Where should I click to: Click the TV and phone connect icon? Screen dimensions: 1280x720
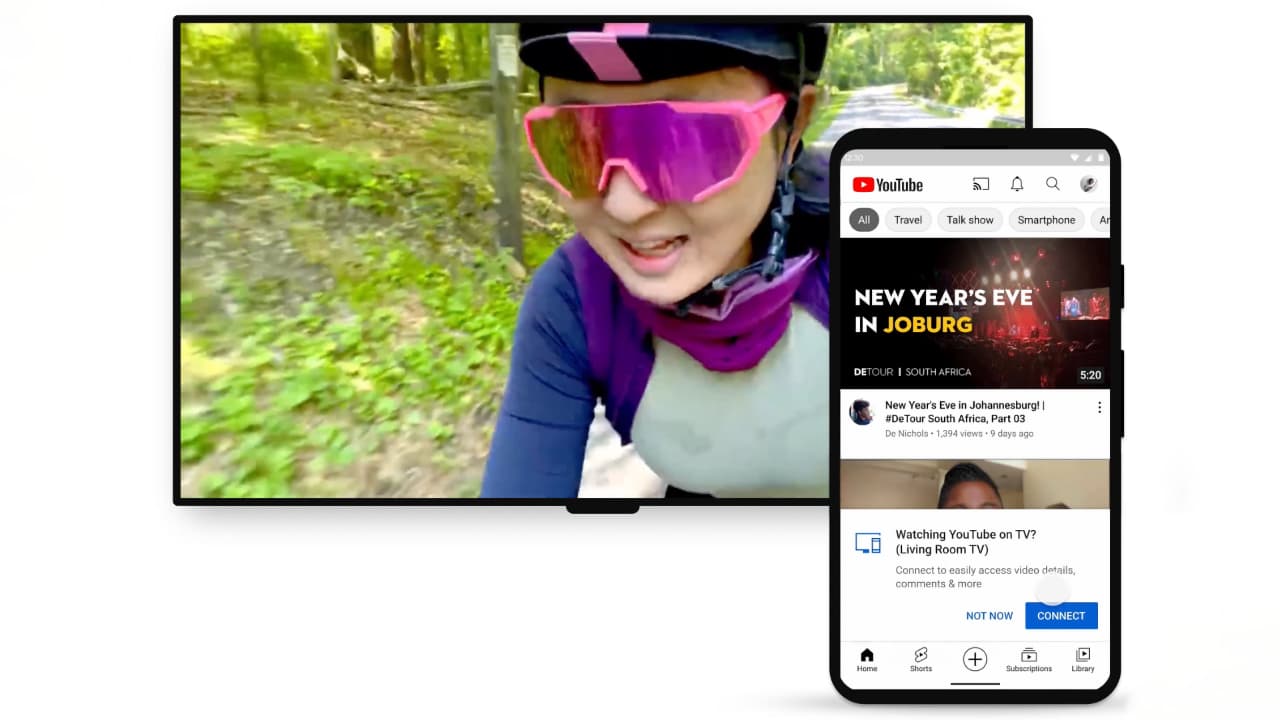point(868,543)
